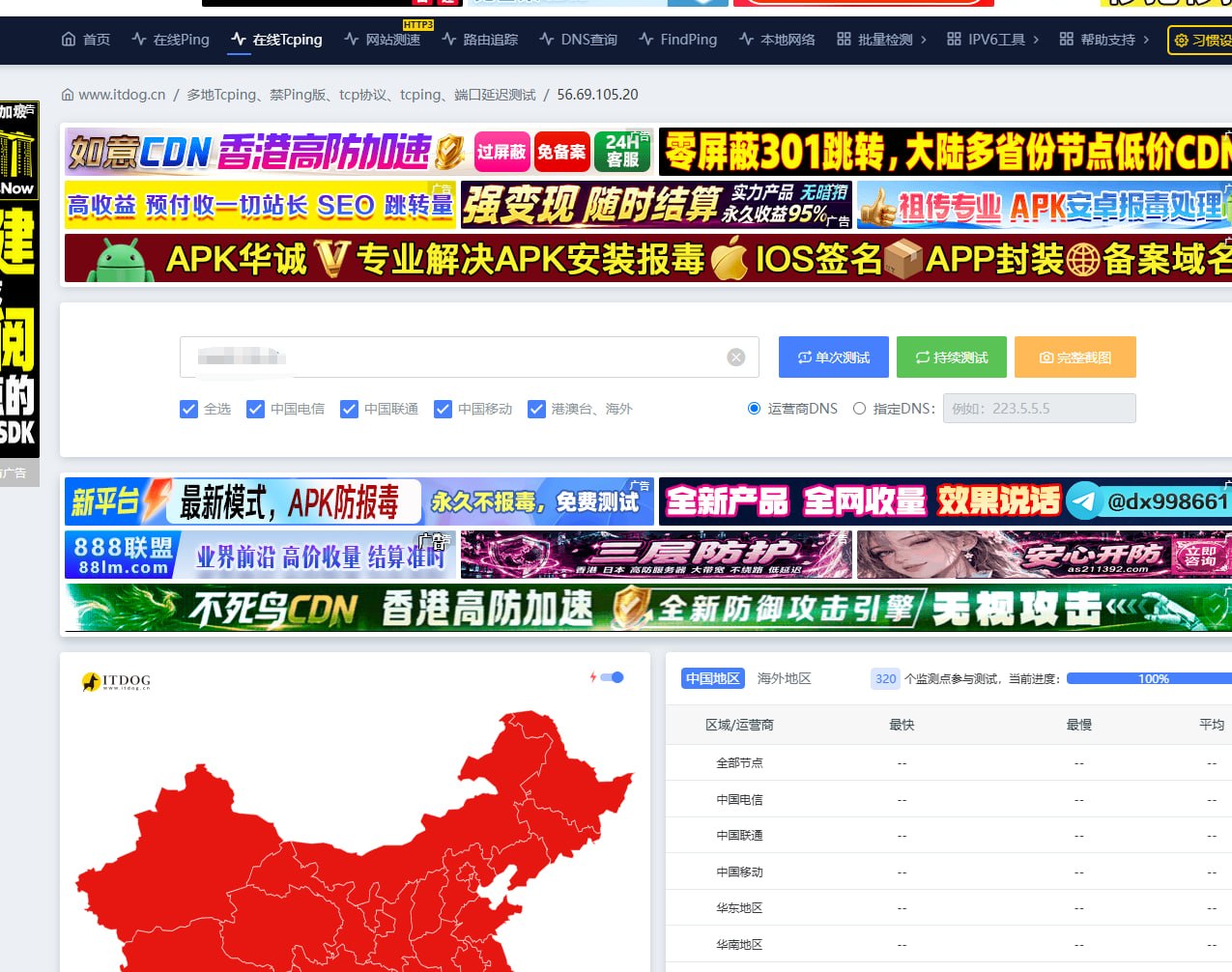This screenshot has height=972, width=1232.
Task: Expand the IPV6工具 dropdown menu
Action: [992, 40]
